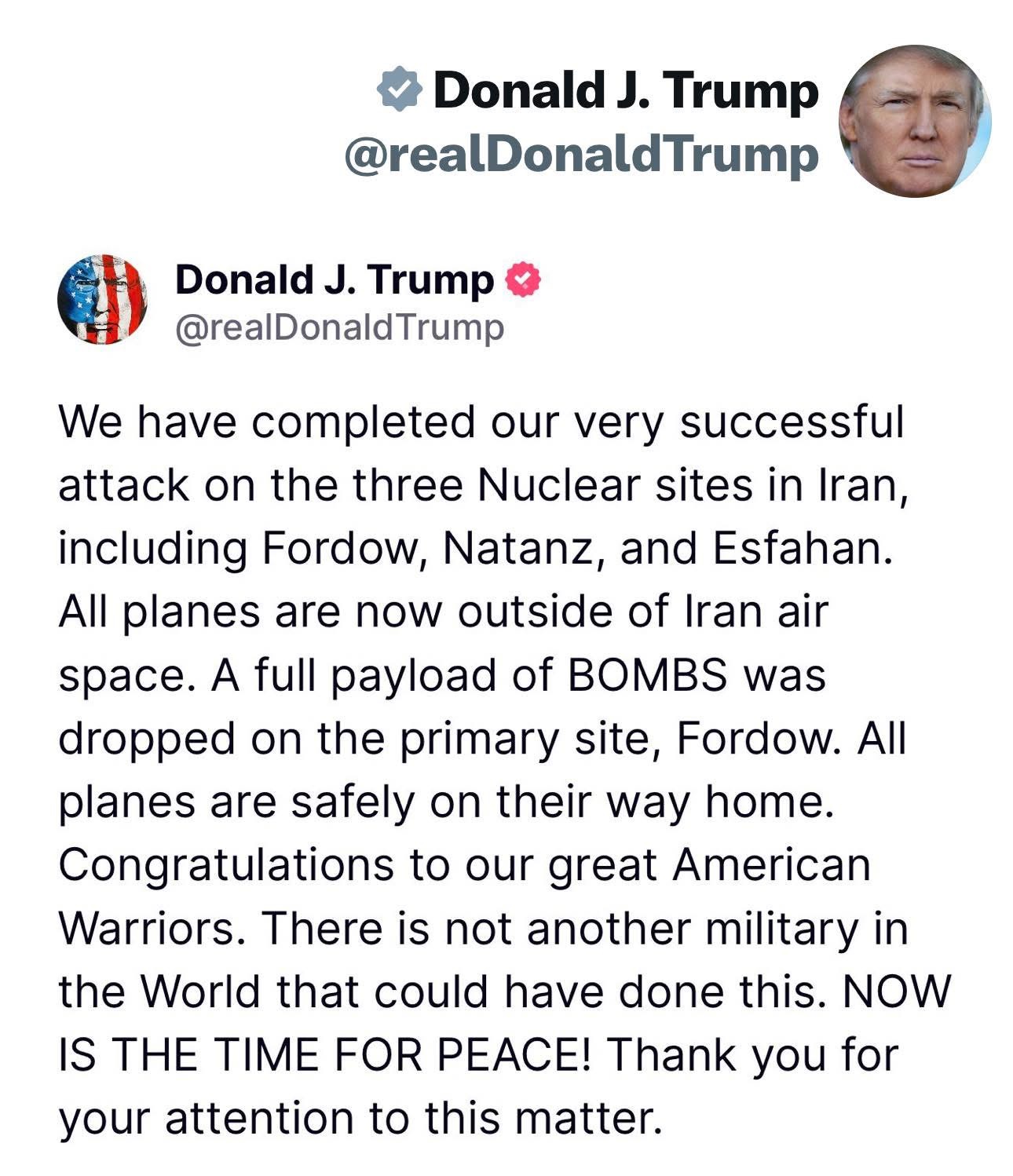The image size is (1013, 1176).
Task: Click the post author name beside the flag avatar
Action: coord(335,280)
